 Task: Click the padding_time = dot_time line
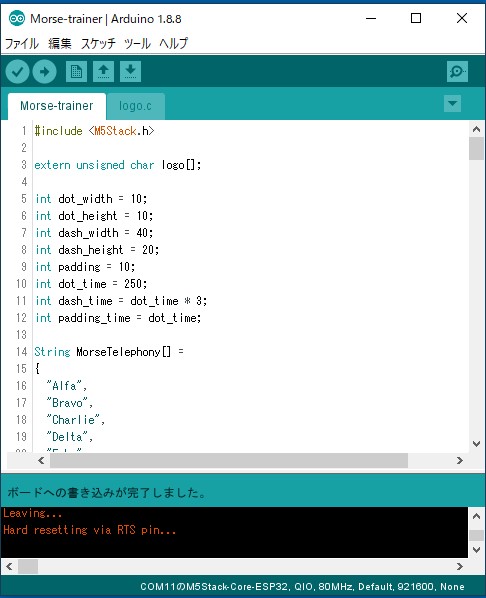click(x=118, y=318)
